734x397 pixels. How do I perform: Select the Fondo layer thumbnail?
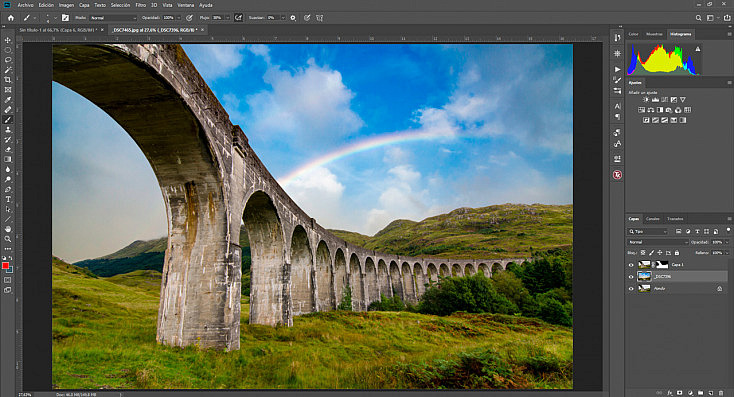tap(644, 288)
